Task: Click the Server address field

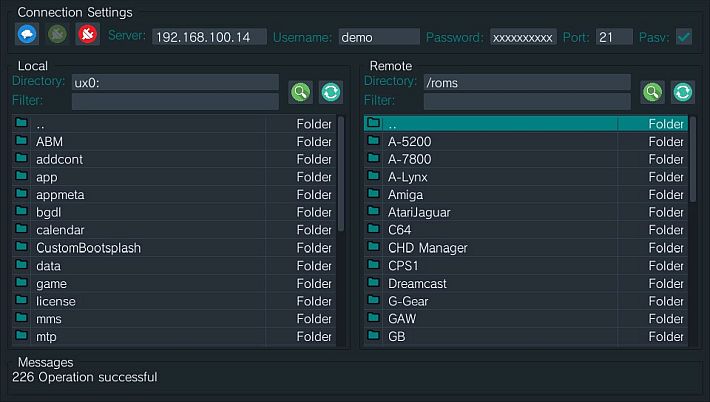Action: click(x=209, y=37)
